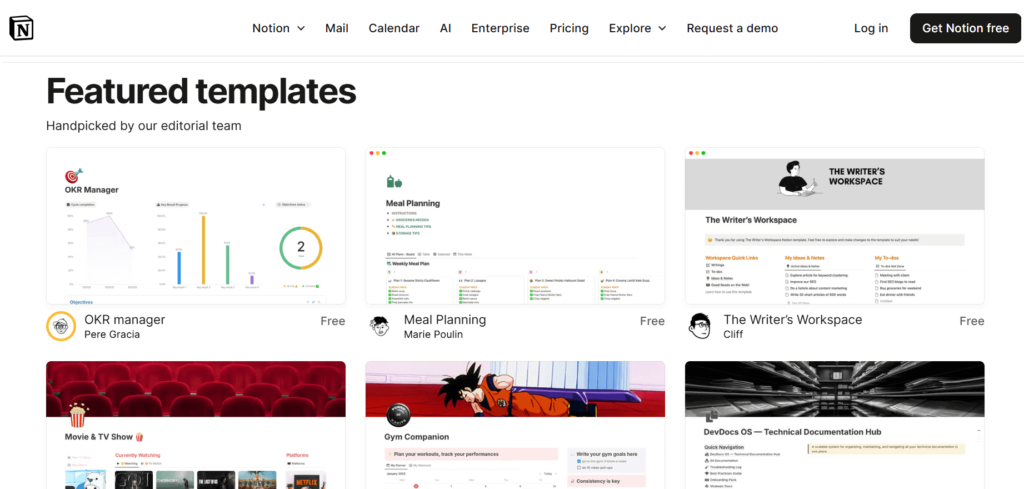
Task: Click the Notion logo icon
Action: click(x=21, y=28)
